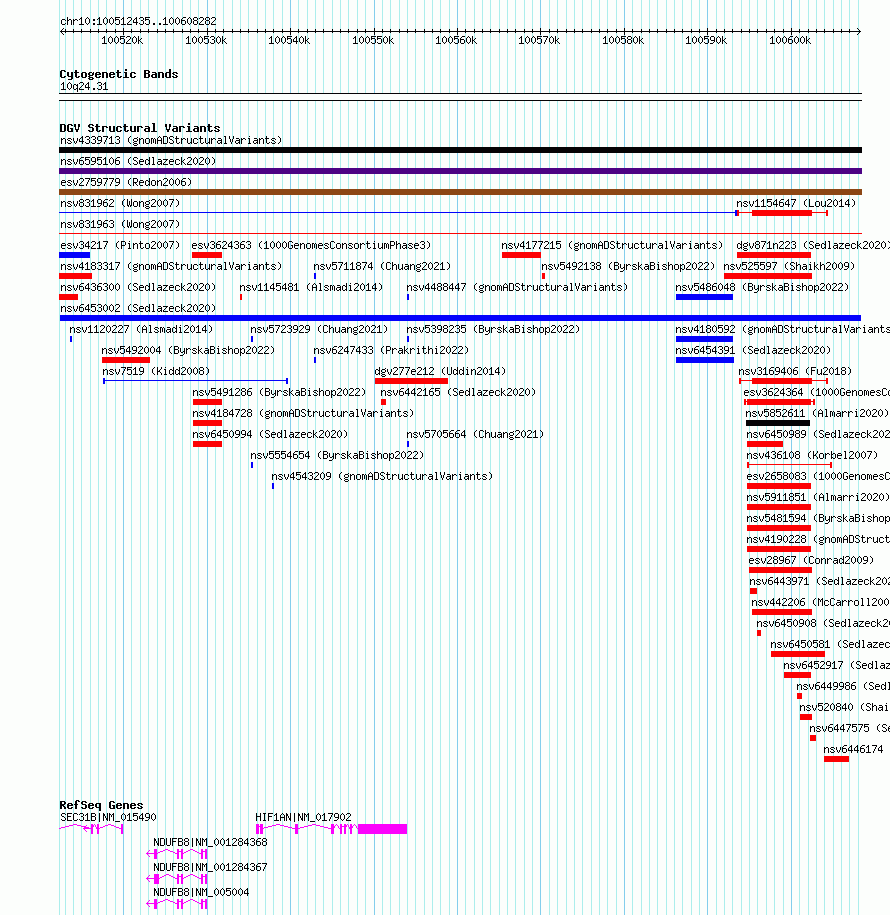The image size is (890, 915).
Task: Click the nsv6443971 variant label
Action: pyautogui.click(x=819, y=581)
